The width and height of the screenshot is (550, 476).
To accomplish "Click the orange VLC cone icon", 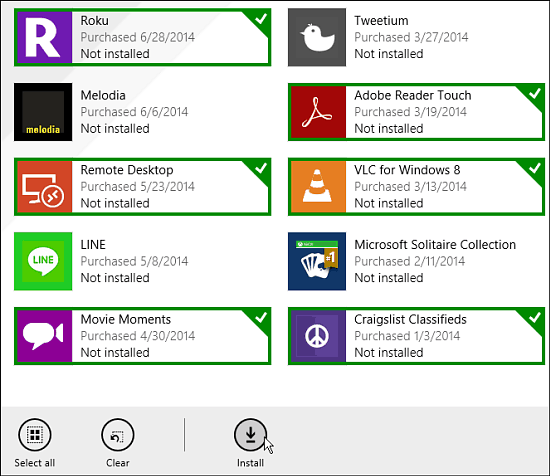I will [318, 187].
